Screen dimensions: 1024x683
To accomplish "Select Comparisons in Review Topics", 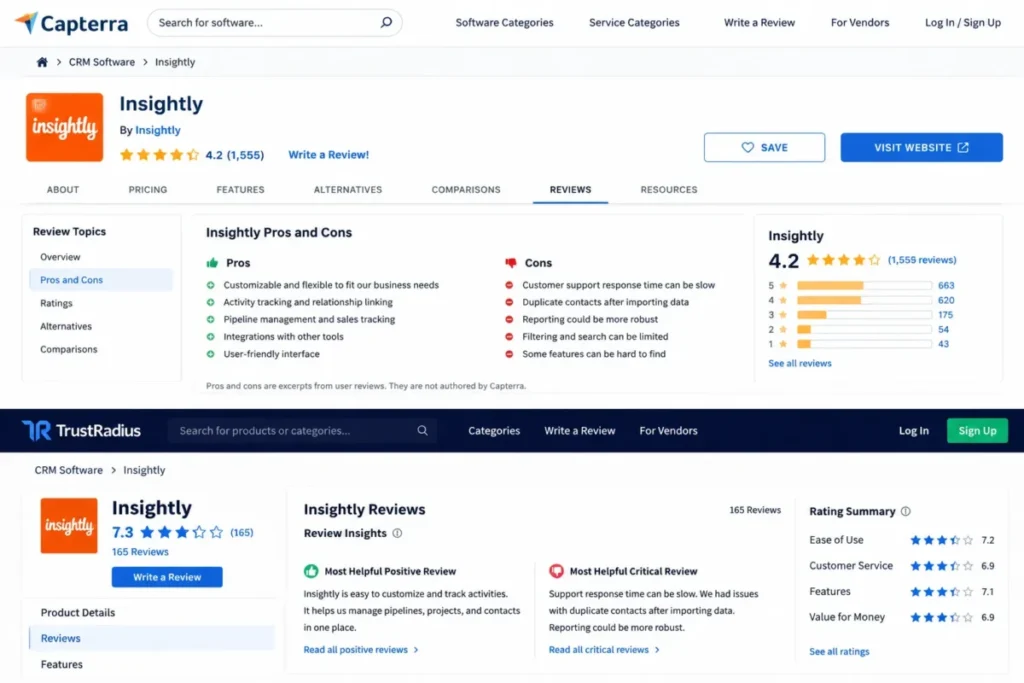I will 69,349.
